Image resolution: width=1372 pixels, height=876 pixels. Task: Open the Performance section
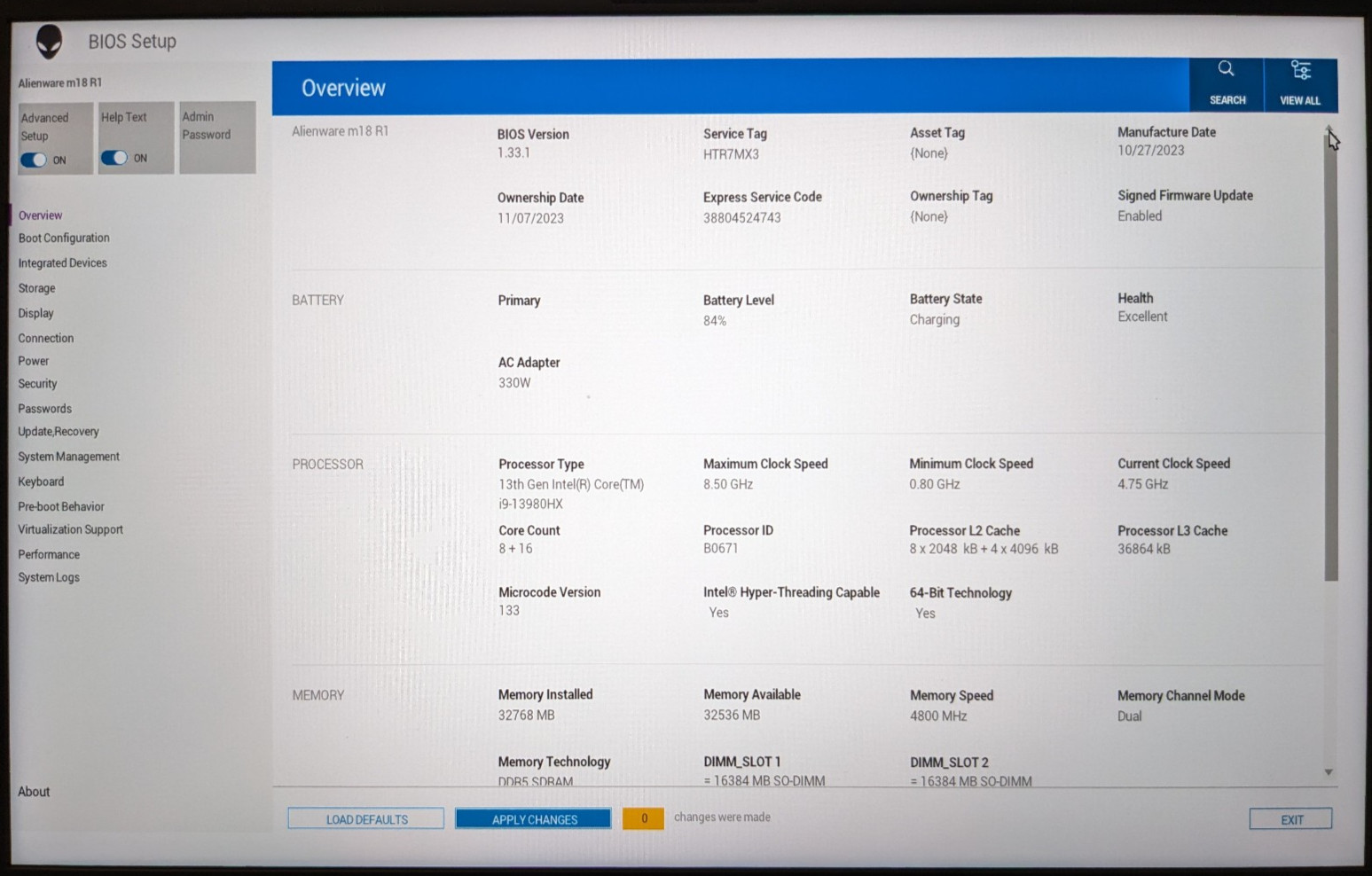click(x=49, y=554)
